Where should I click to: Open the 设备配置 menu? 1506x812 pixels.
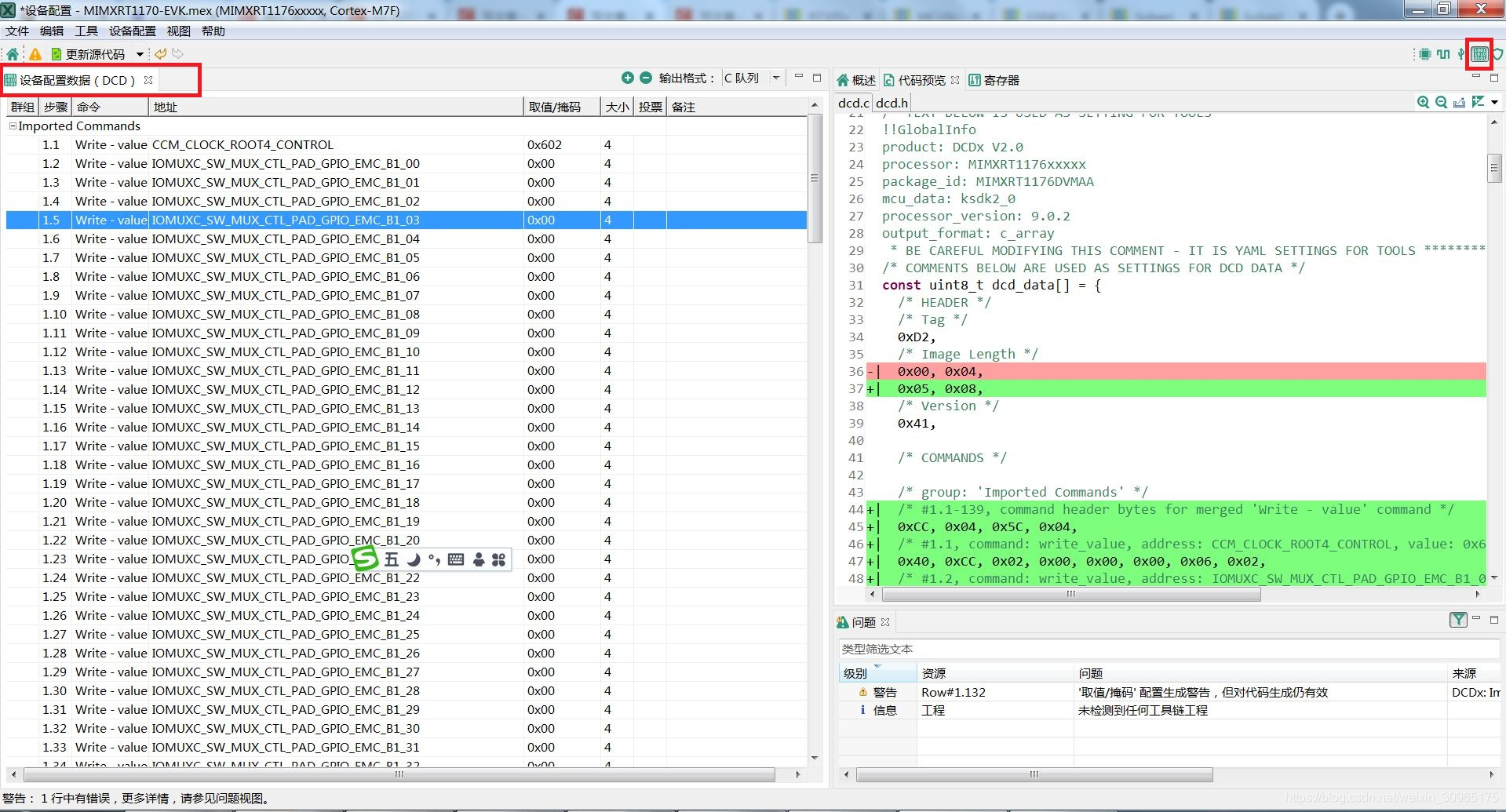pos(132,31)
